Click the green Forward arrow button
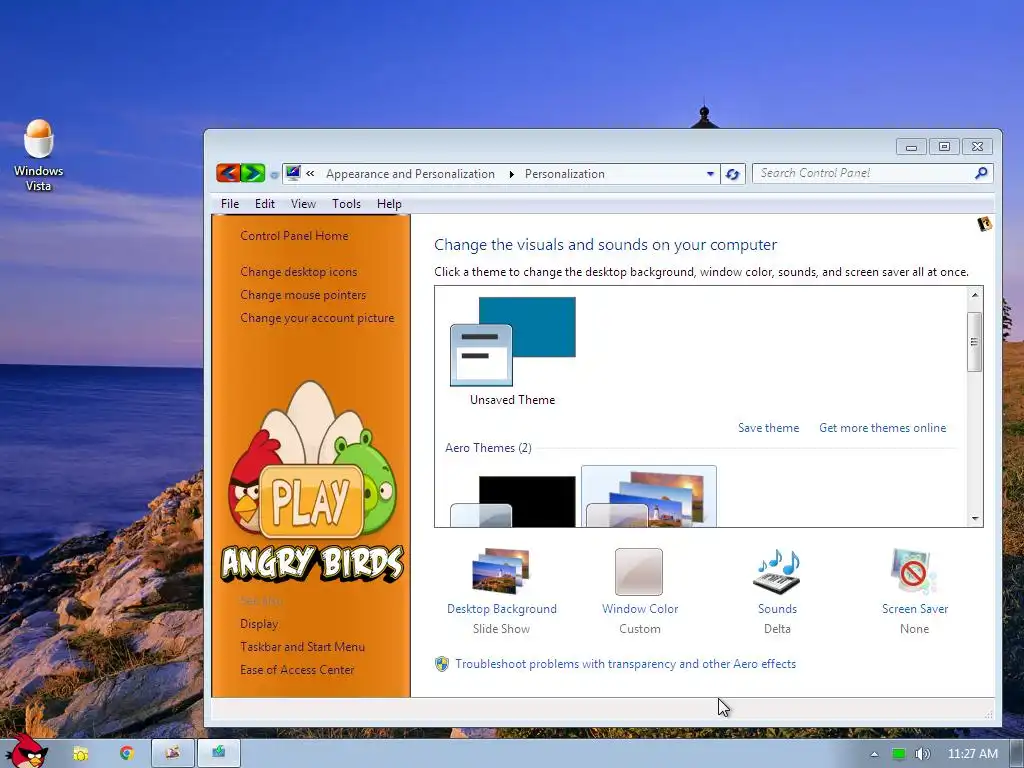 [x=253, y=173]
